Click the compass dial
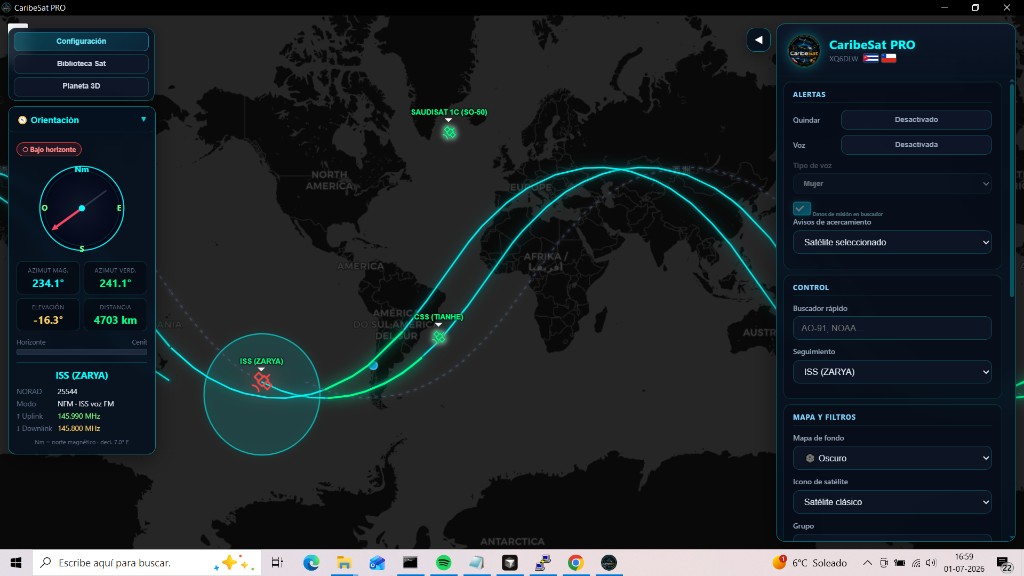 (x=82, y=208)
